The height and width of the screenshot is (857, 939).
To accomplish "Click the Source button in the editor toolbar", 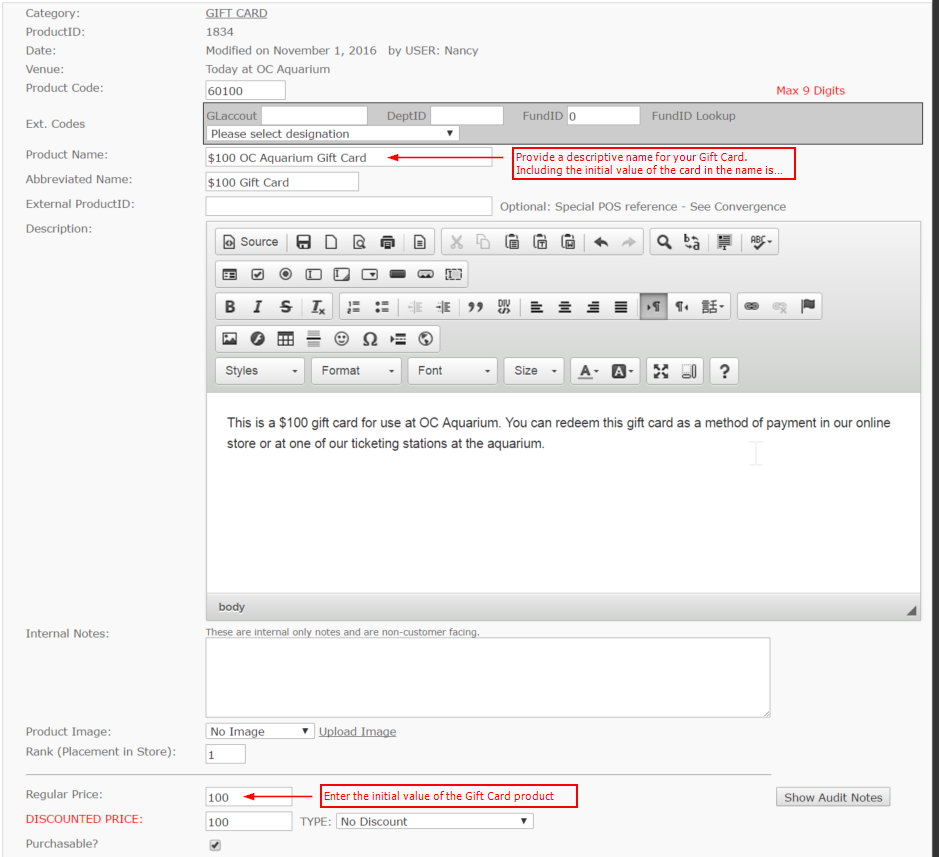I will 250,242.
